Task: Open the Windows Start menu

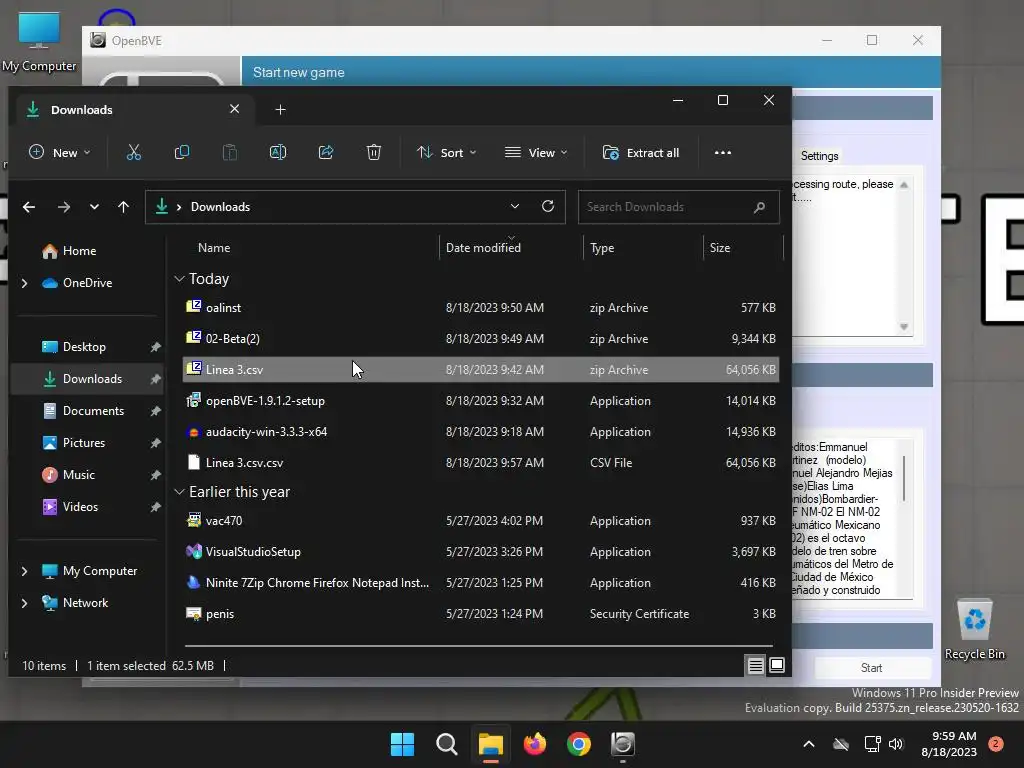Action: [x=402, y=744]
